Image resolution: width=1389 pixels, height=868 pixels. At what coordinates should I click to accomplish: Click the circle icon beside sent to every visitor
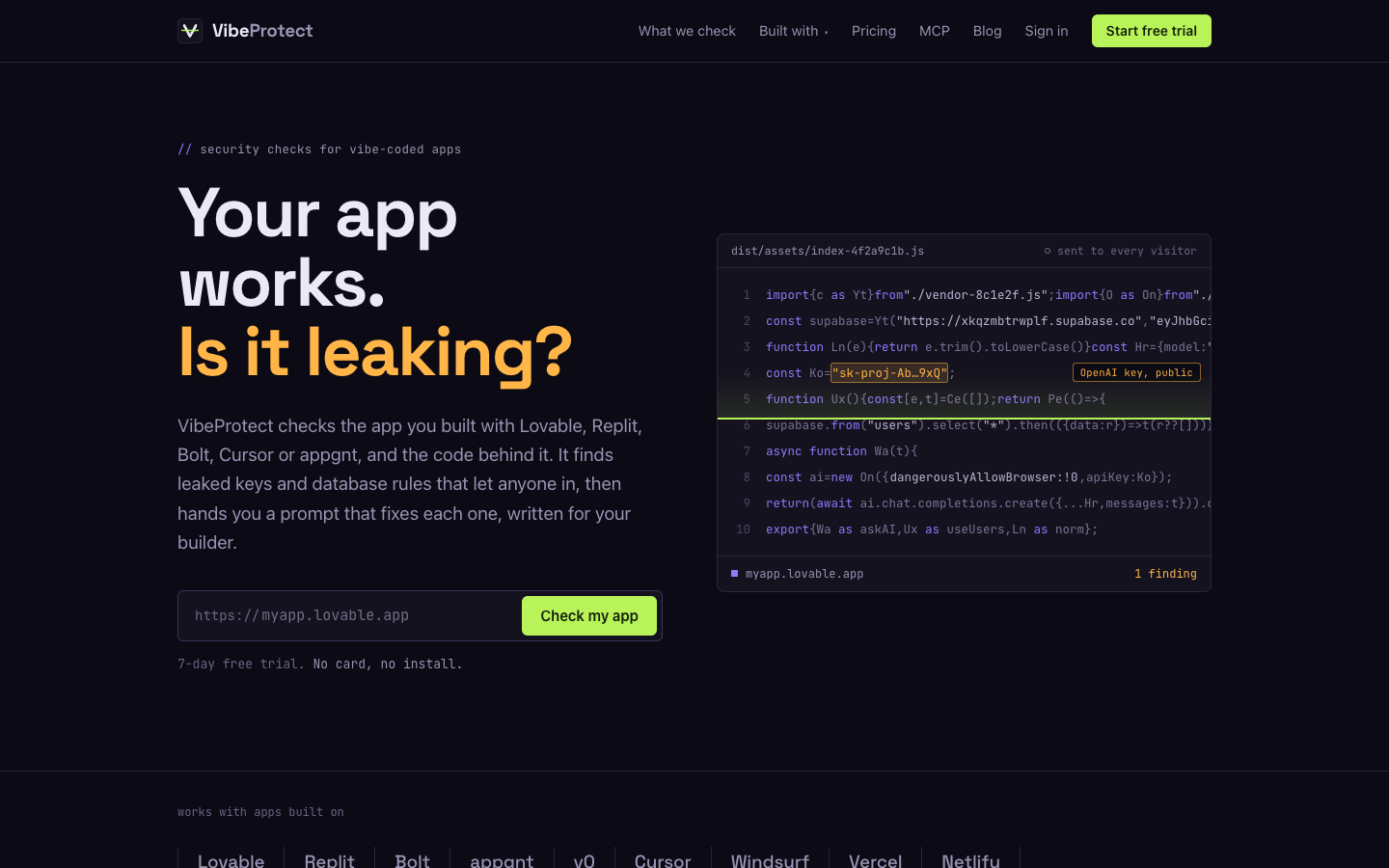pyautogui.click(x=1048, y=251)
